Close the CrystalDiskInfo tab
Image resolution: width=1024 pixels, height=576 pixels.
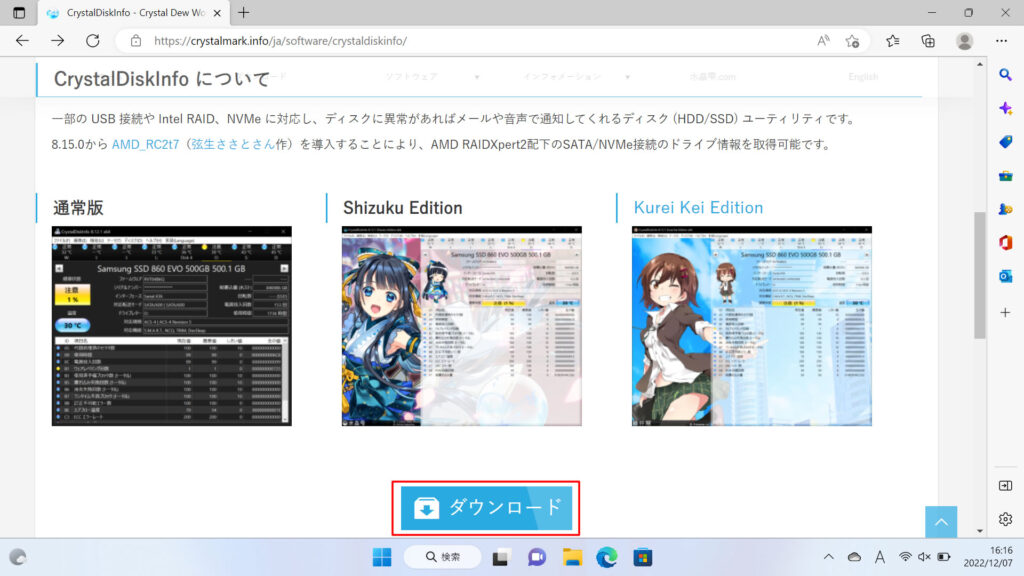(217, 13)
